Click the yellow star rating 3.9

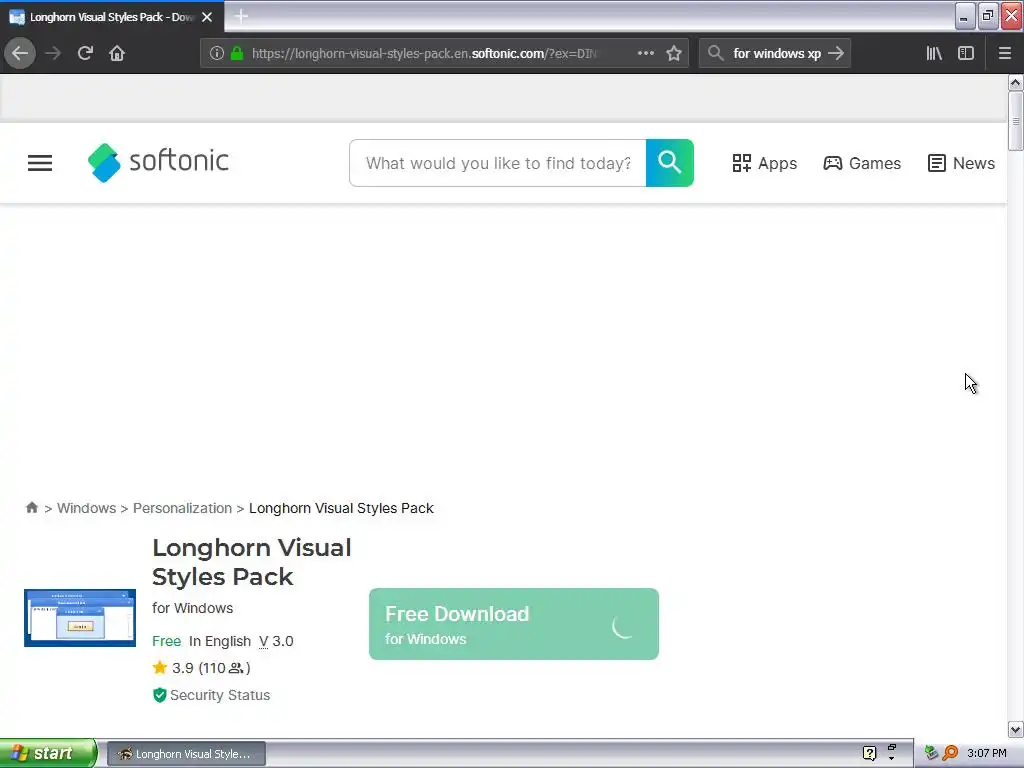(x=159, y=667)
